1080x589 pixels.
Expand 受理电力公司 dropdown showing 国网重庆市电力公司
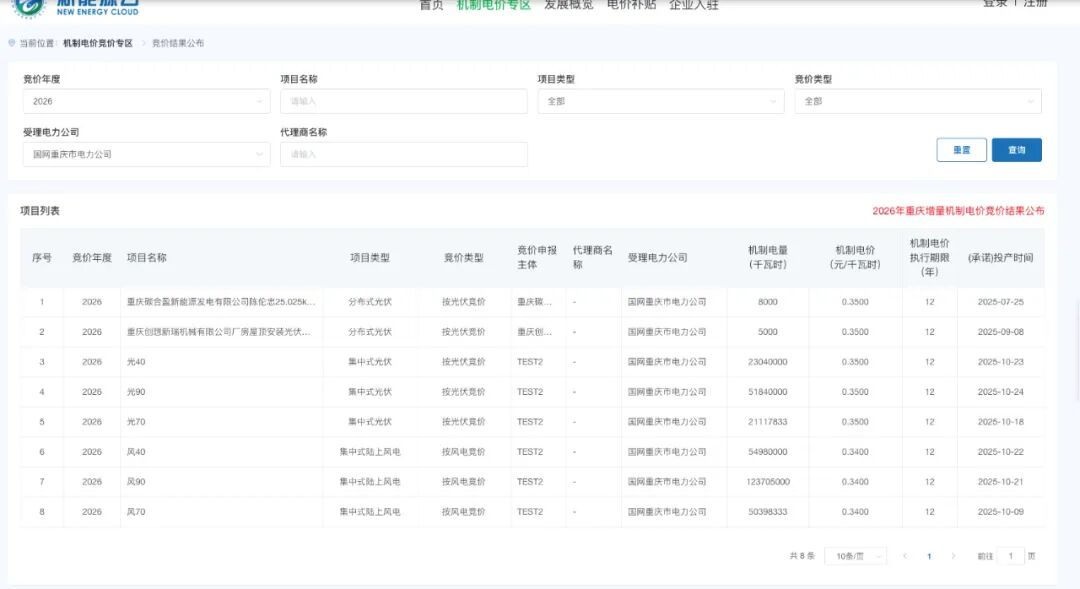pyautogui.click(x=146, y=154)
